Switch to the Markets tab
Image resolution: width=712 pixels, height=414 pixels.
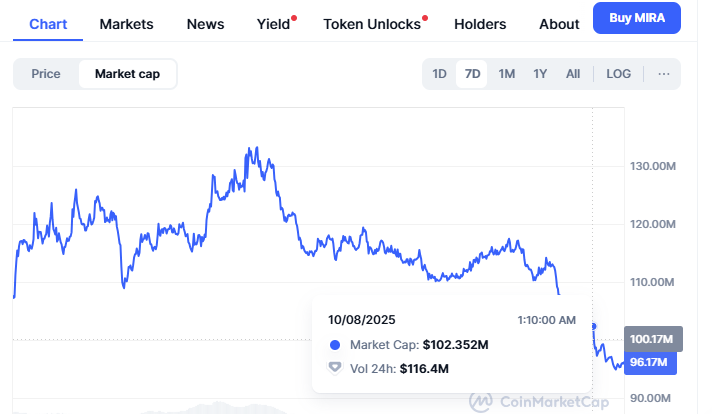(x=127, y=24)
